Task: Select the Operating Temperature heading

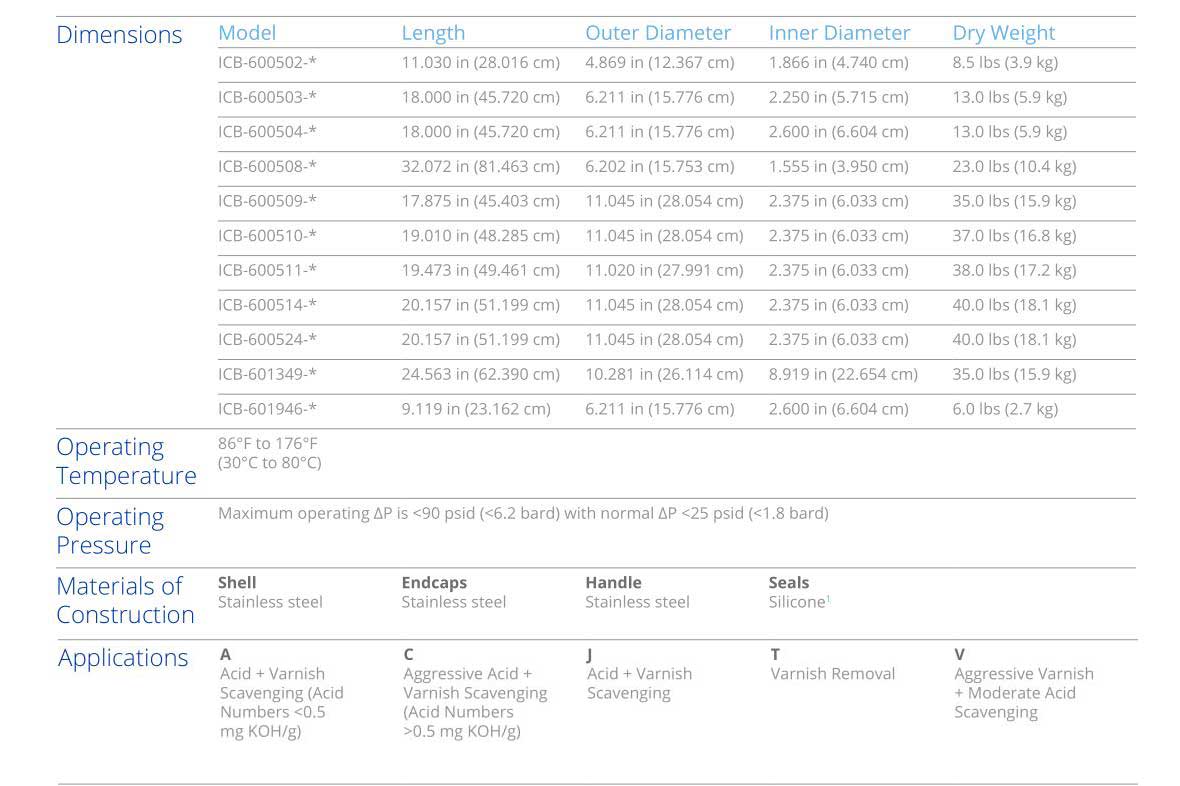Action: point(126,461)
